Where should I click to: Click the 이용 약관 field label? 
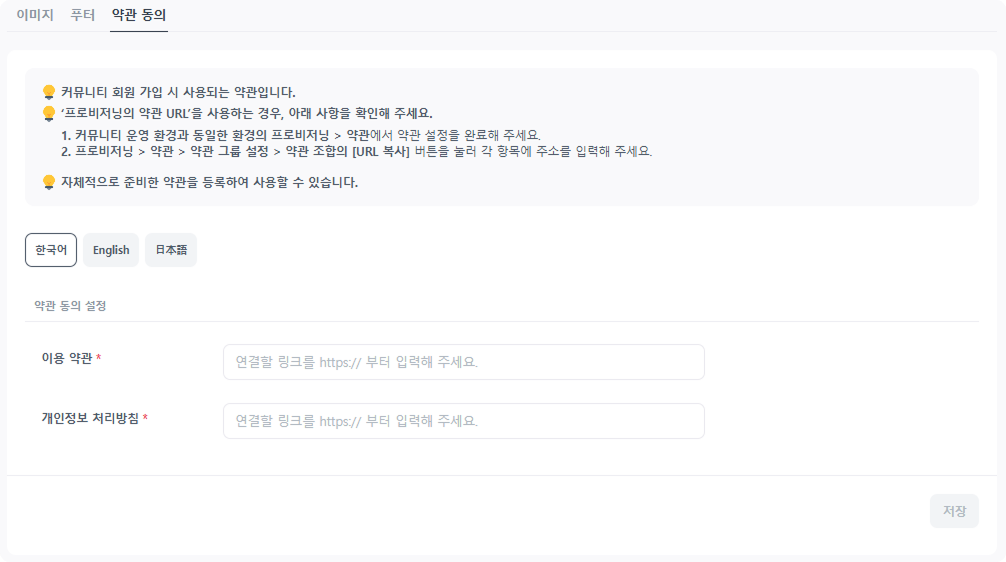67,358
